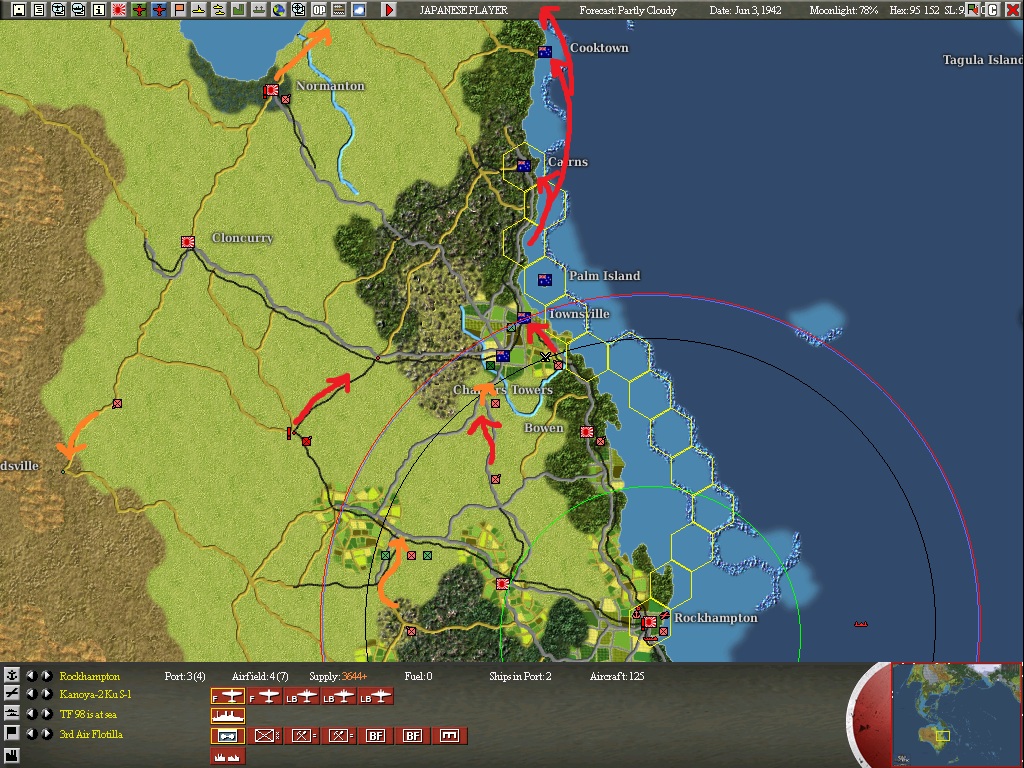1024x768 pixels.
Task: Click the Japanese rising sun toolbar icon
Action: point(119,10)
